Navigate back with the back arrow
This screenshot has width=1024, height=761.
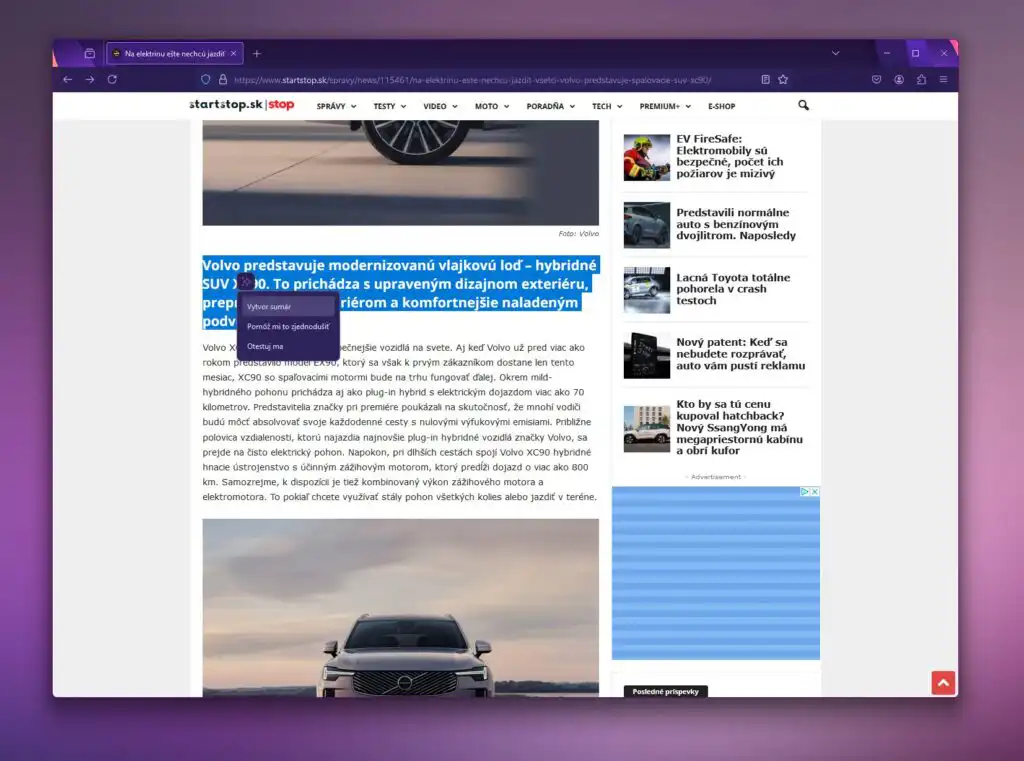(67, 79)
